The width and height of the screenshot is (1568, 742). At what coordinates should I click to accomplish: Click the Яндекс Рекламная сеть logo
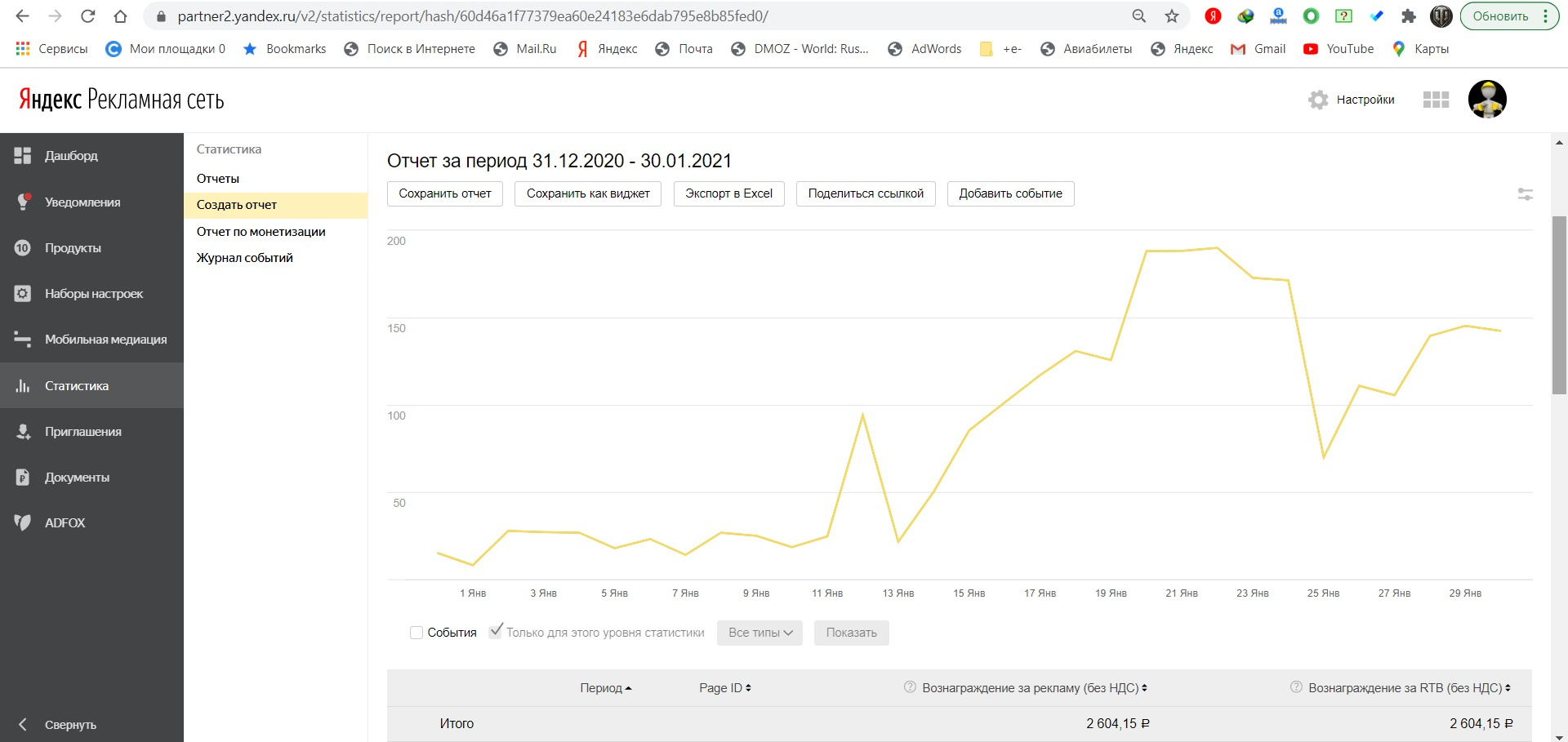(x=122, y=100)
